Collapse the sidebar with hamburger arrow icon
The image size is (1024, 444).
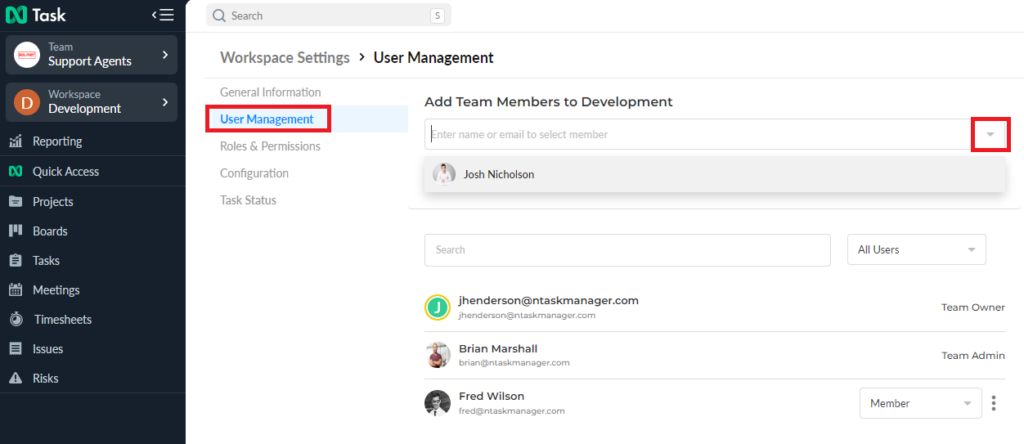point(163,14)
